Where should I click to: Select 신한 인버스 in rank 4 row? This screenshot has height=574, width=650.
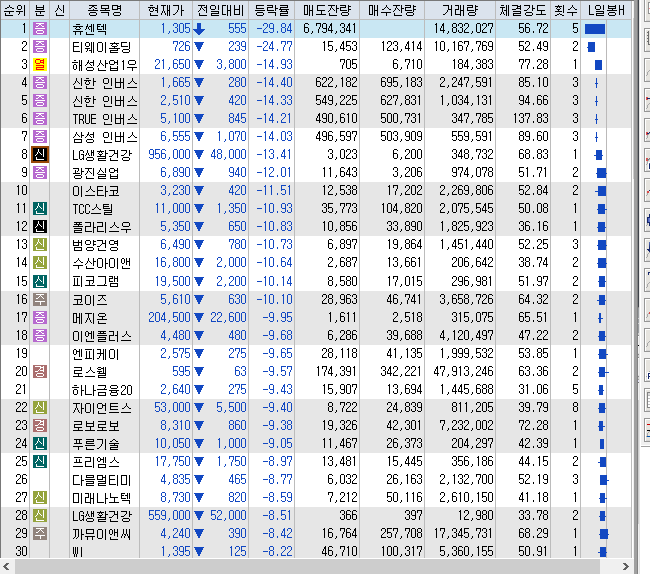pos(104,83)
